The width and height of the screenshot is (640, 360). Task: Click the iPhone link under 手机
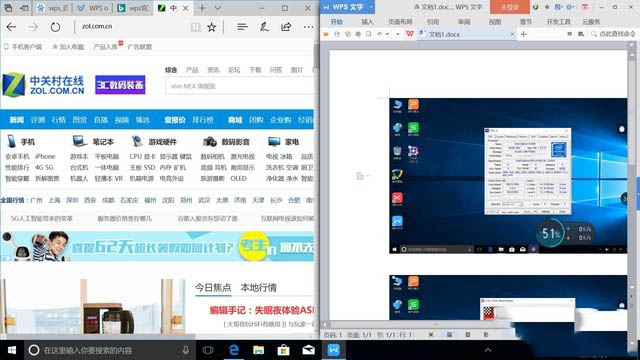[x=45, y=156]
